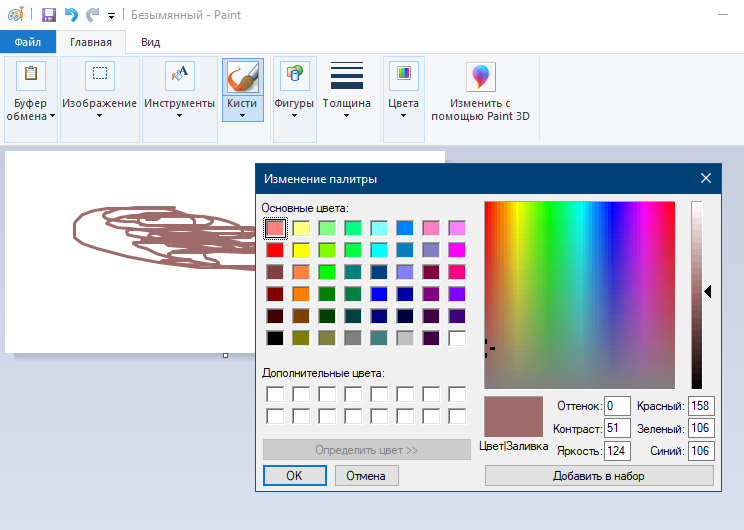Select the white basic color swatch
Viewport: 744px width, 530px height.
(x=457, y=338)
